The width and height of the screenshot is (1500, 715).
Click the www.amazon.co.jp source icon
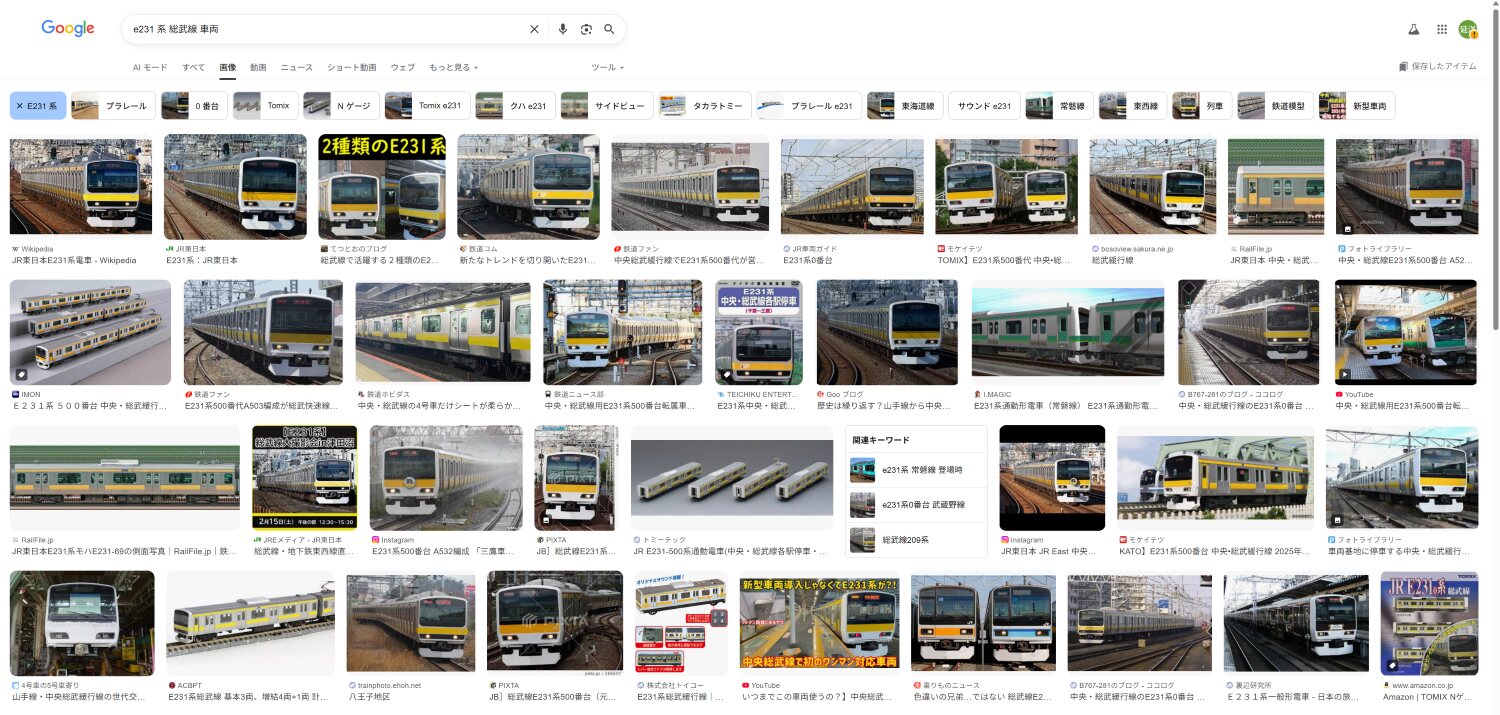point(1386,686)
